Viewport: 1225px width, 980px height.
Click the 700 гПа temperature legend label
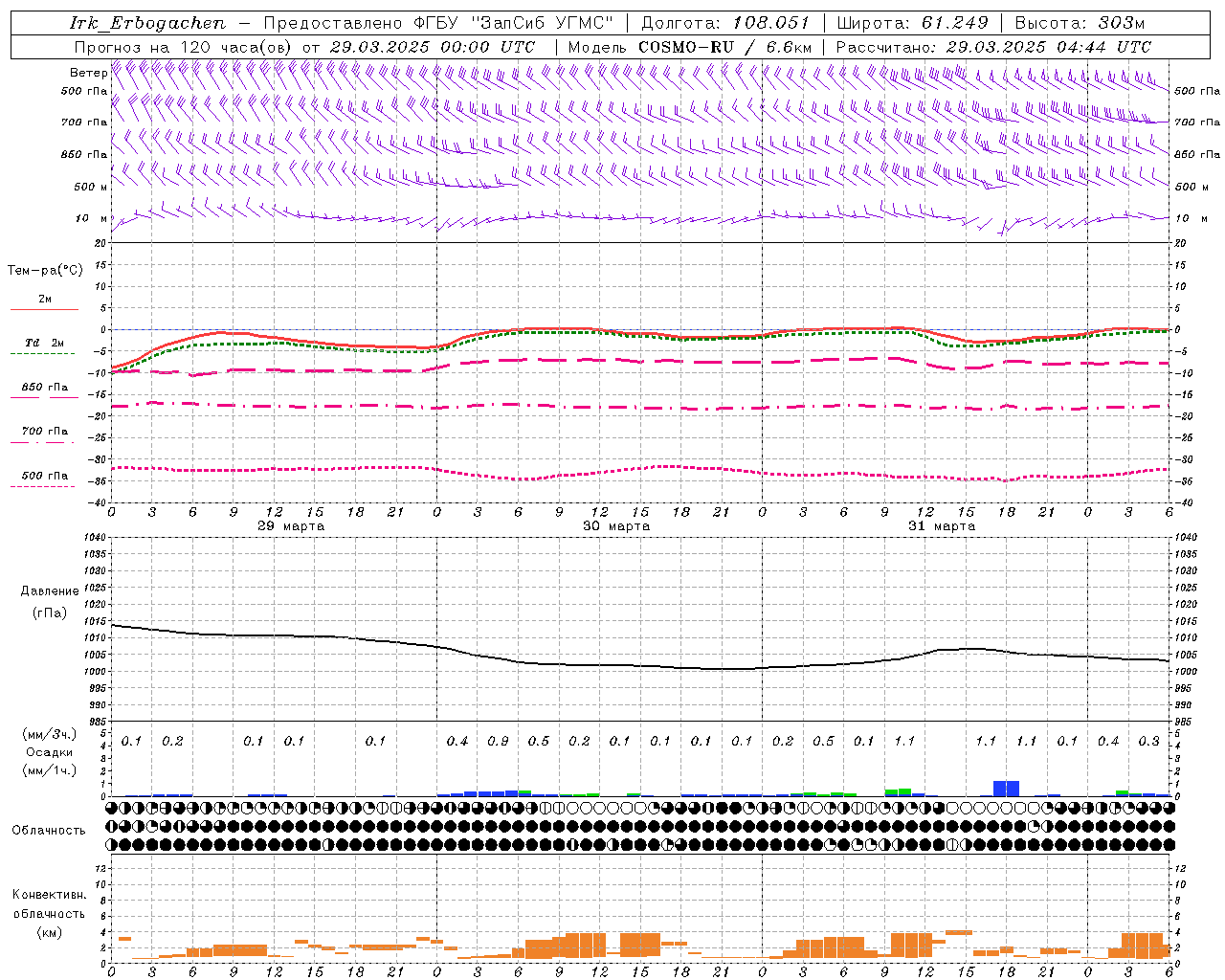pyautogui.click(x=44, y=431)
